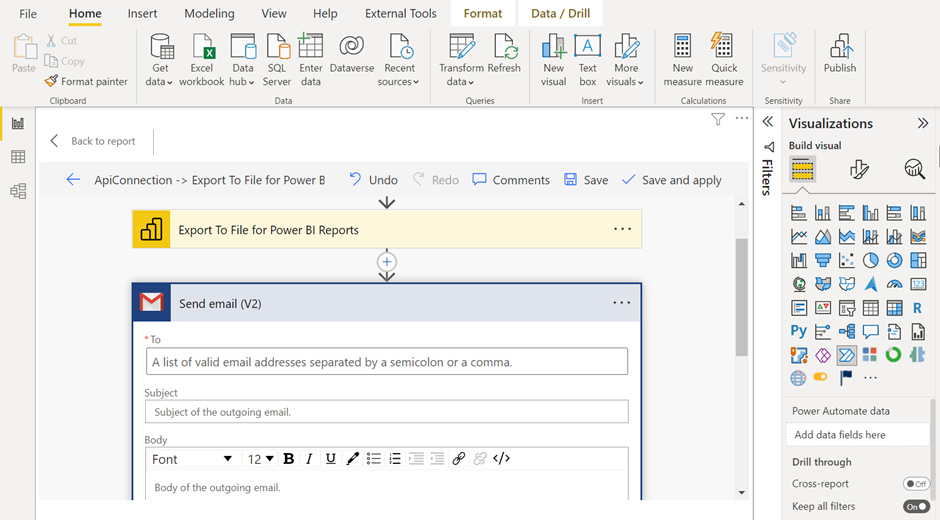Toggle bold in the Body editor
940x520 pixels.
pos(288,459)
